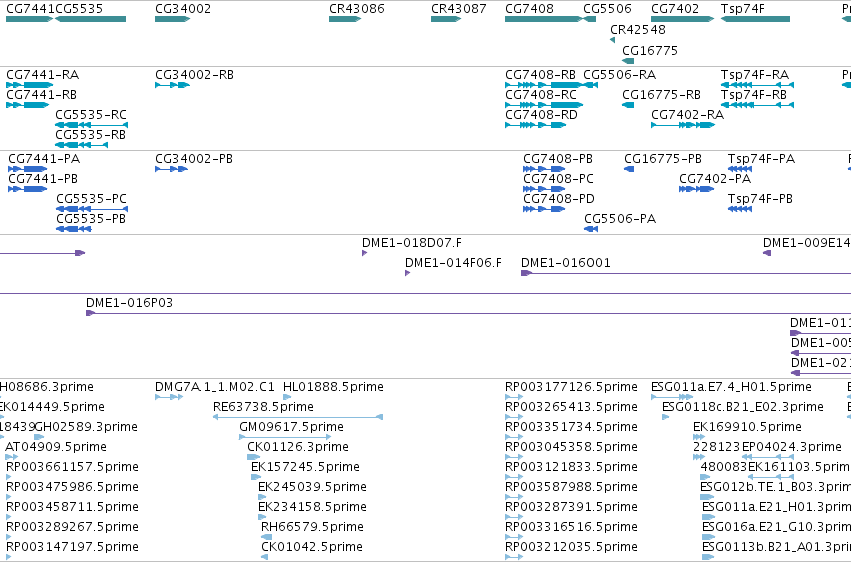
Task: Select the AT04909.5prime EST
Action: [11, 457]
